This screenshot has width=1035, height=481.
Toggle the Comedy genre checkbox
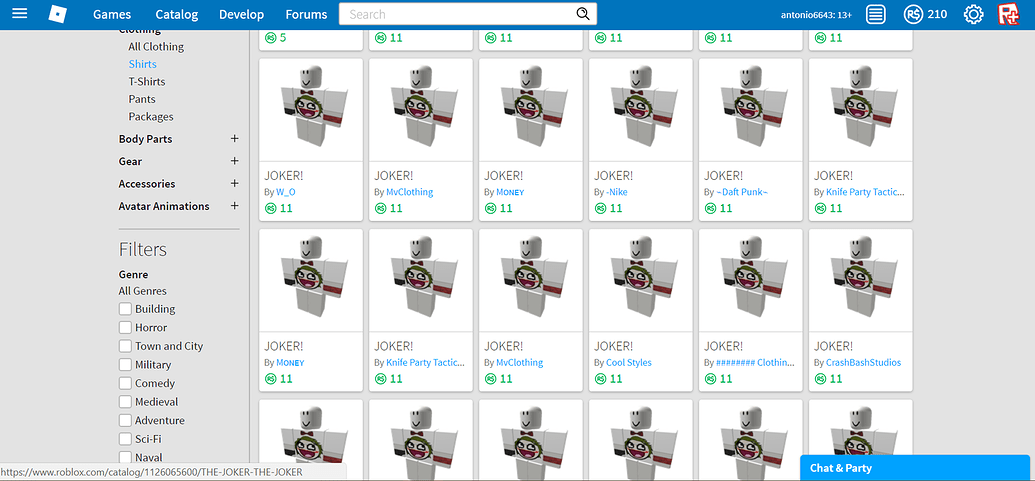click(x=125, y=383)
